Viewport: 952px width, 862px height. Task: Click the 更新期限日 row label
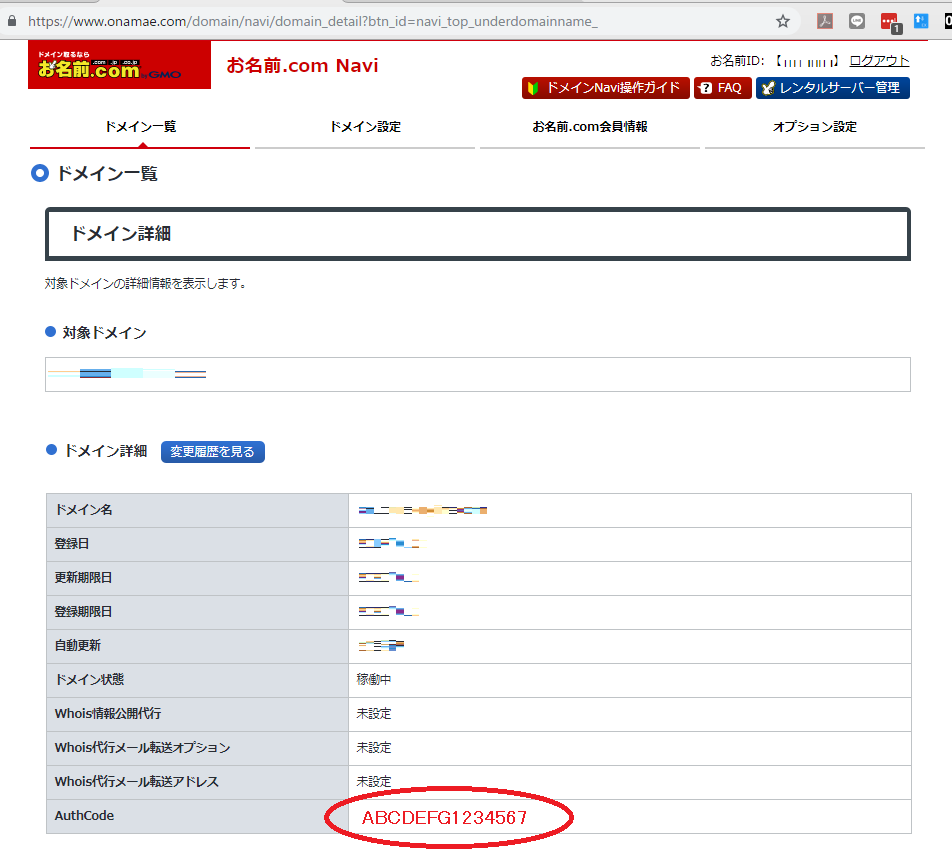(x=83, y=578)
